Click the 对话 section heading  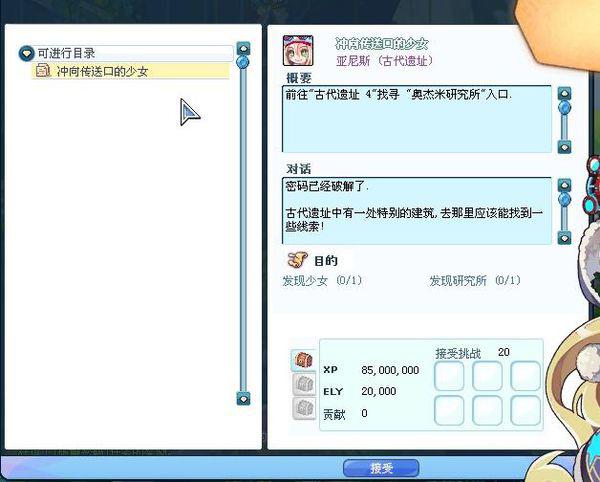(298, 169)
